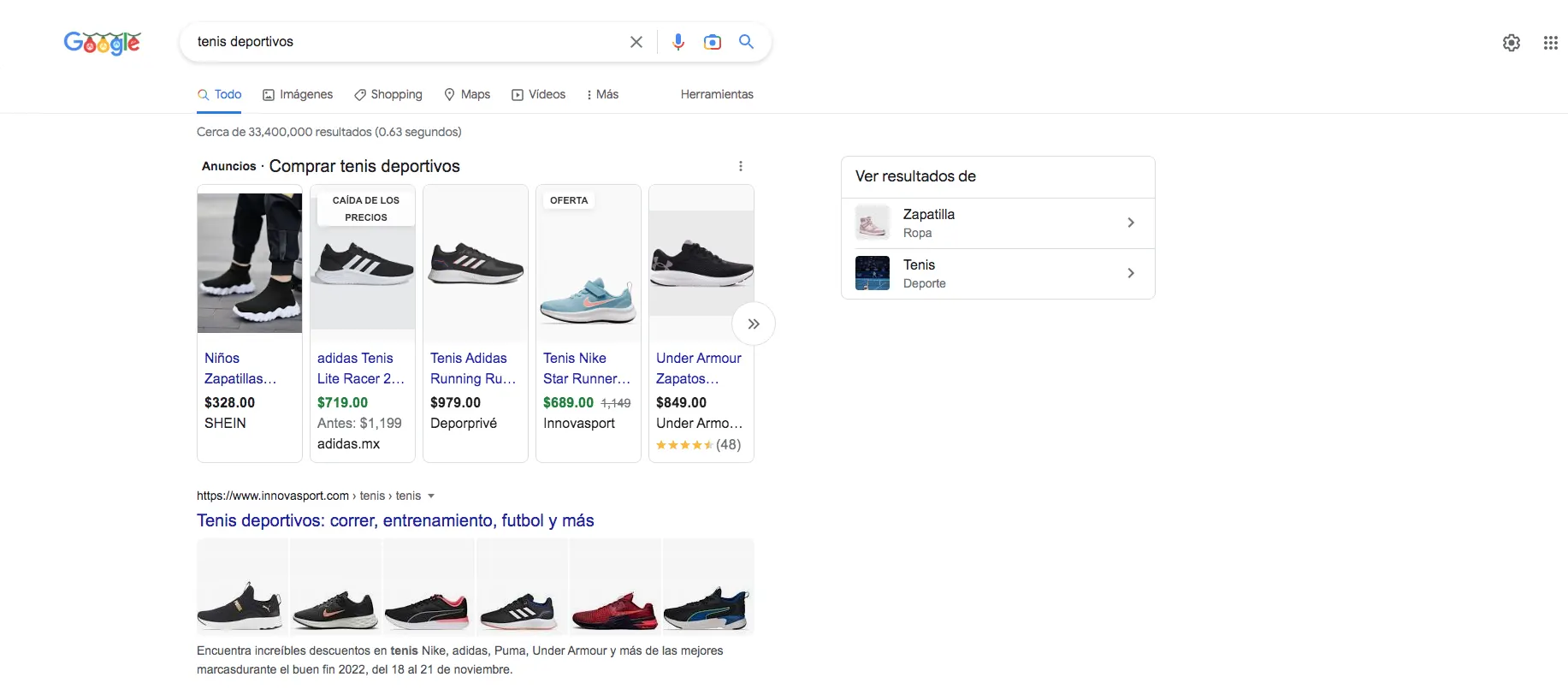Switch to the Imágenes tab
This screenshot has height=695, width=1568.
point(298,95)
